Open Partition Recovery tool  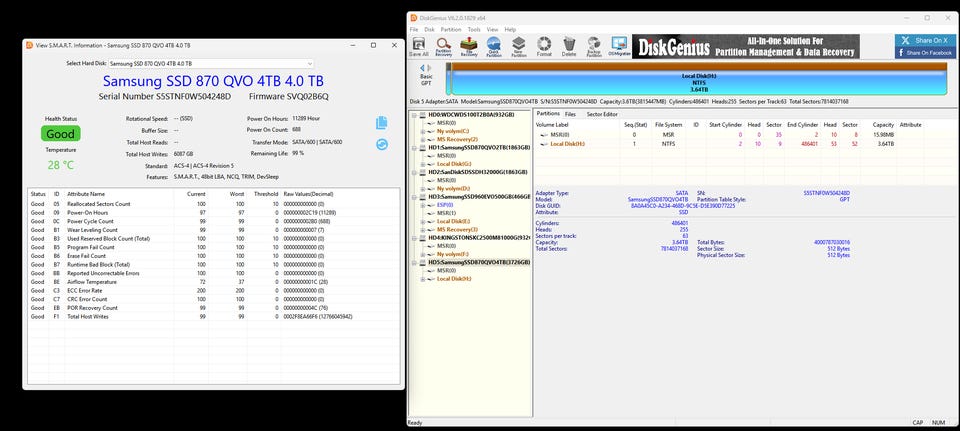tap(444, 47)
